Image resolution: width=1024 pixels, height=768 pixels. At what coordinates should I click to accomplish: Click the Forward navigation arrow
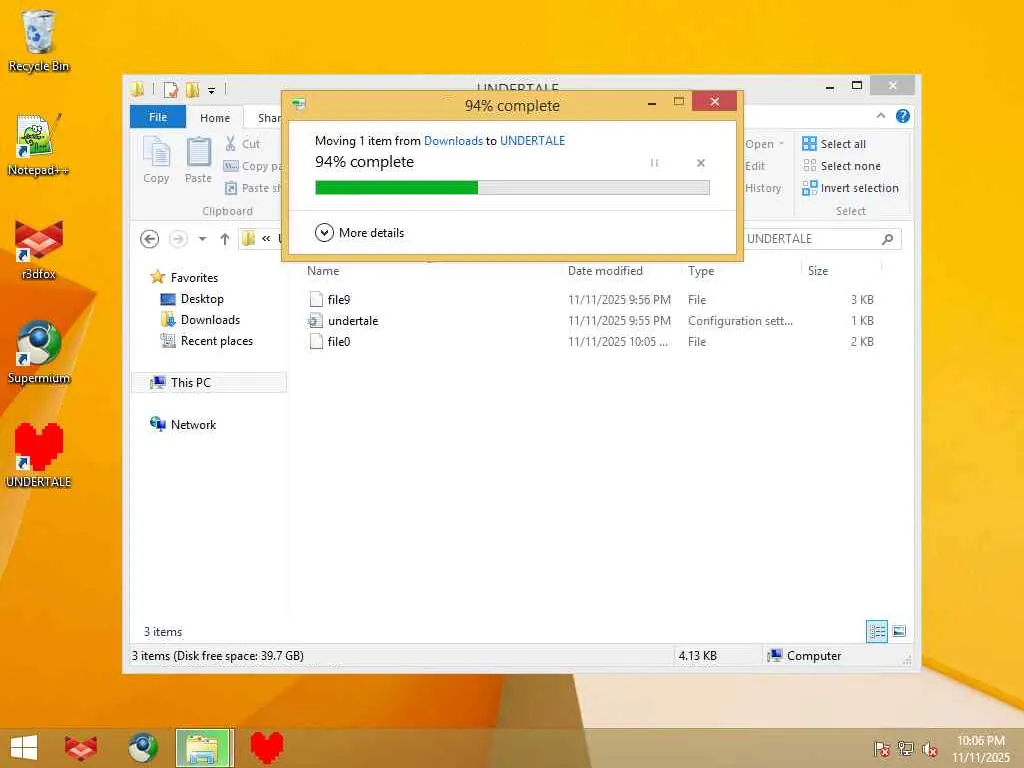(178, 239)
